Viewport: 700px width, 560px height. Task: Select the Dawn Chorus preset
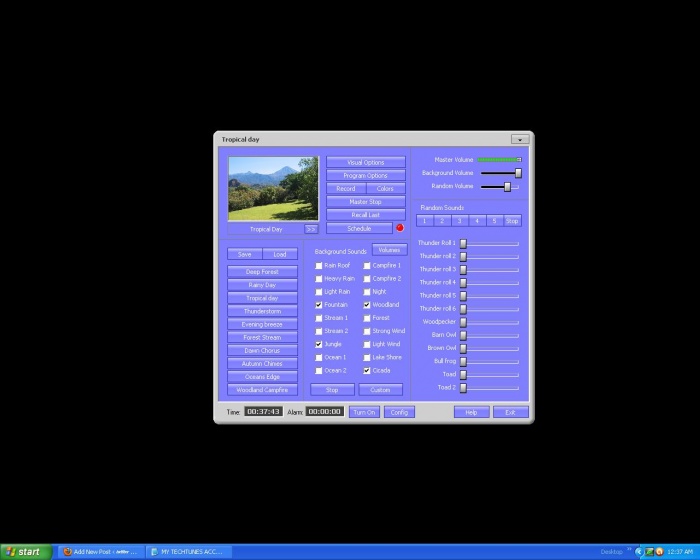262,351
